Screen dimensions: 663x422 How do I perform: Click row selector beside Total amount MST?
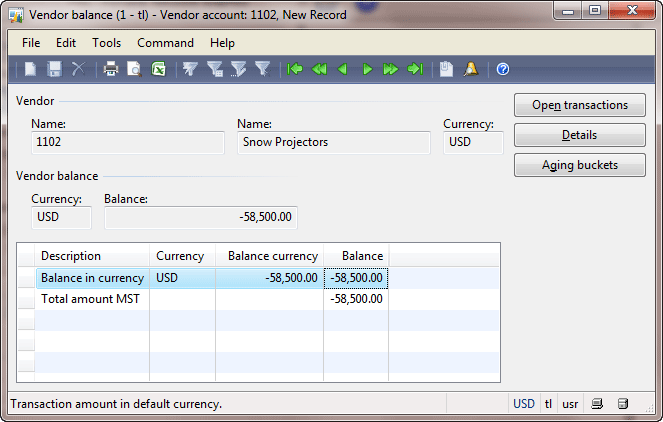26,299
